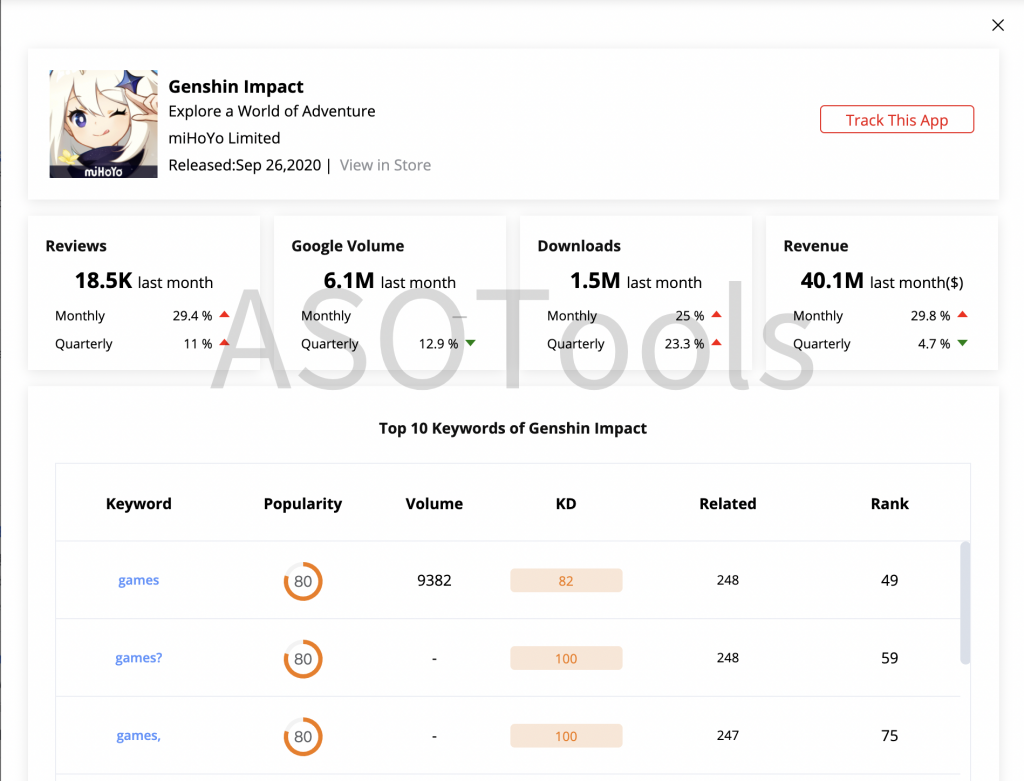This screenshot has width=1024, height=781.
Task: Click the keywords table scrollbar
Action: pyautogui.click(x=965, y=603)
